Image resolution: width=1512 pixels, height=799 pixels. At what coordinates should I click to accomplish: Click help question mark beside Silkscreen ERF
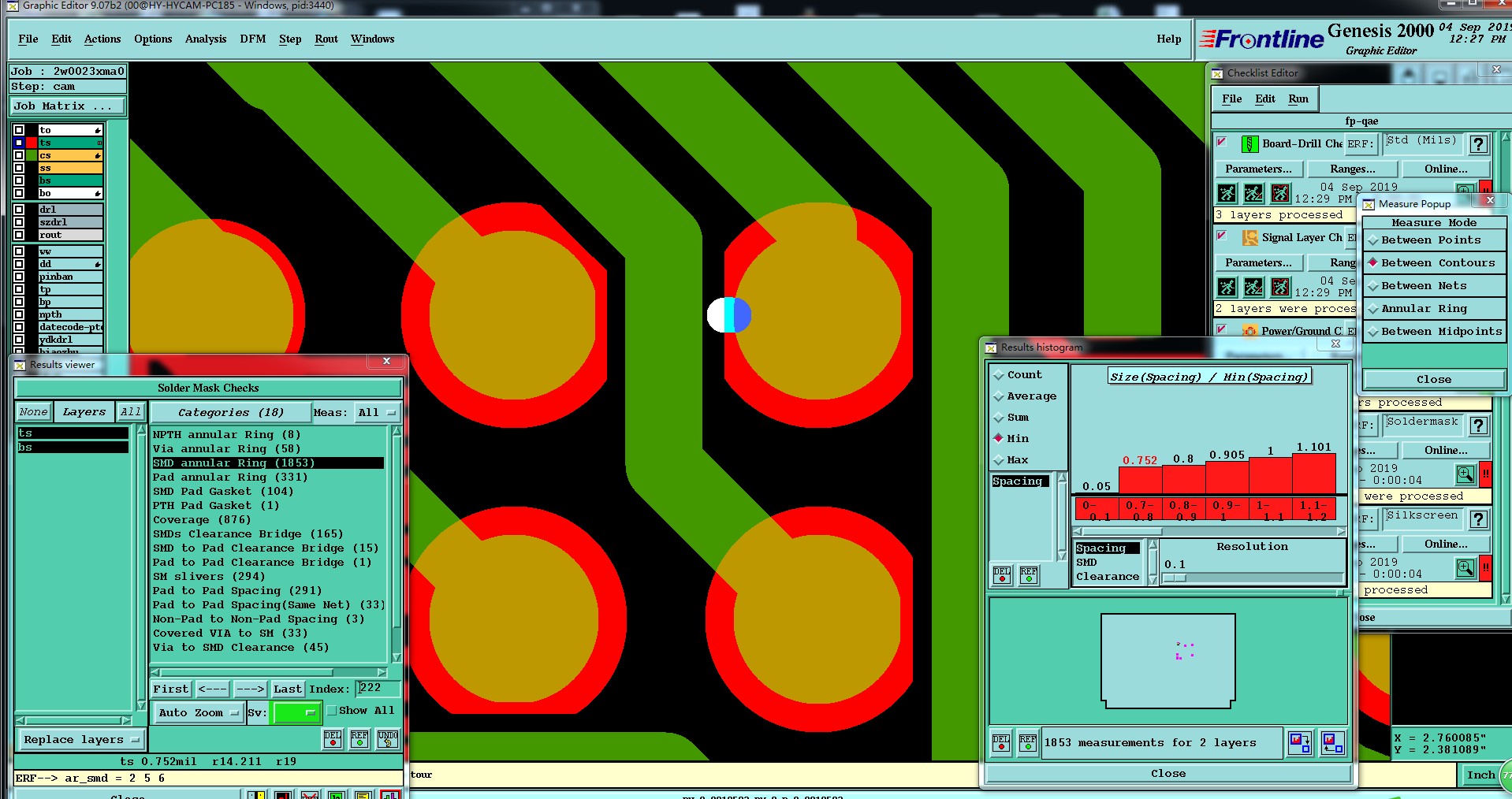tap(1479, 519)
